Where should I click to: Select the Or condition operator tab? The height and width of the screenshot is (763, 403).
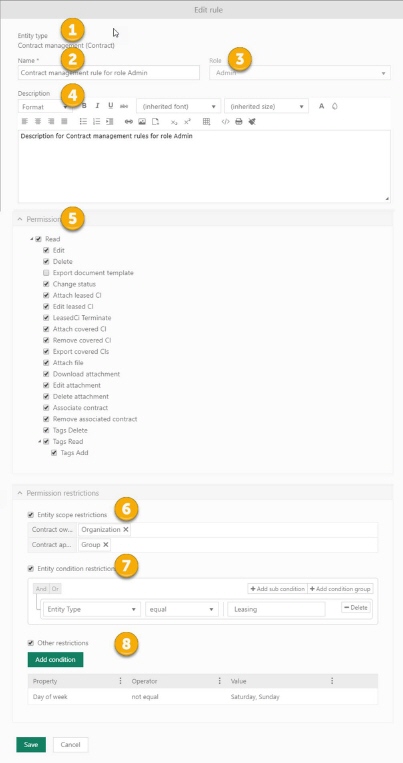click(55, 589)
